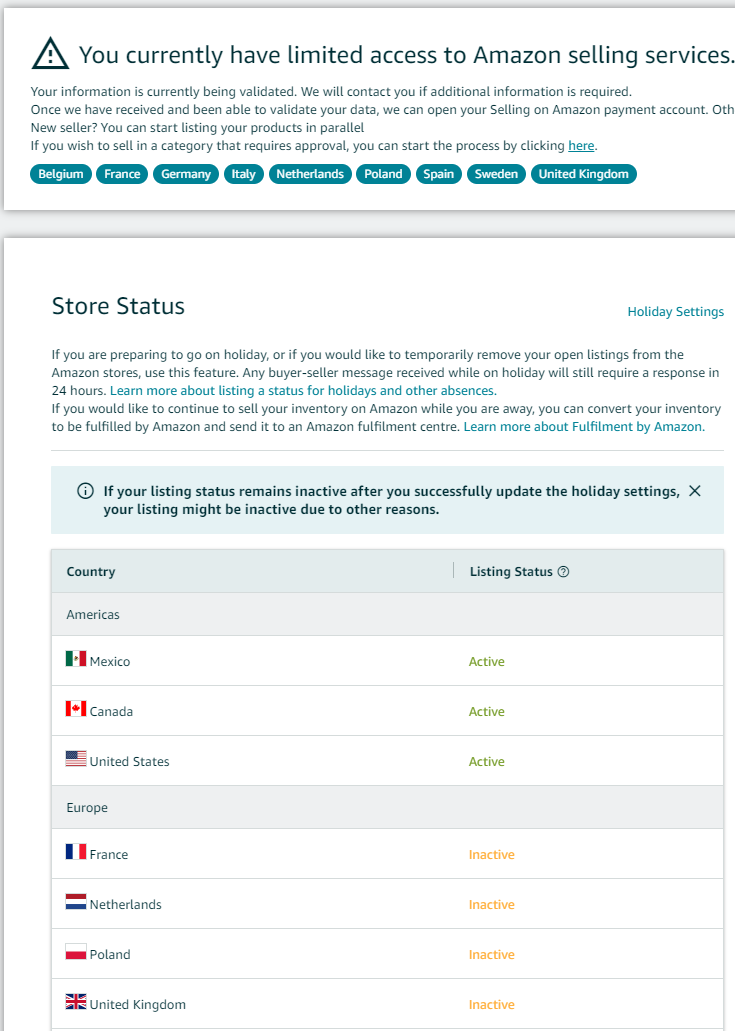Click Netherlands' Inactive status

(492, 905)
